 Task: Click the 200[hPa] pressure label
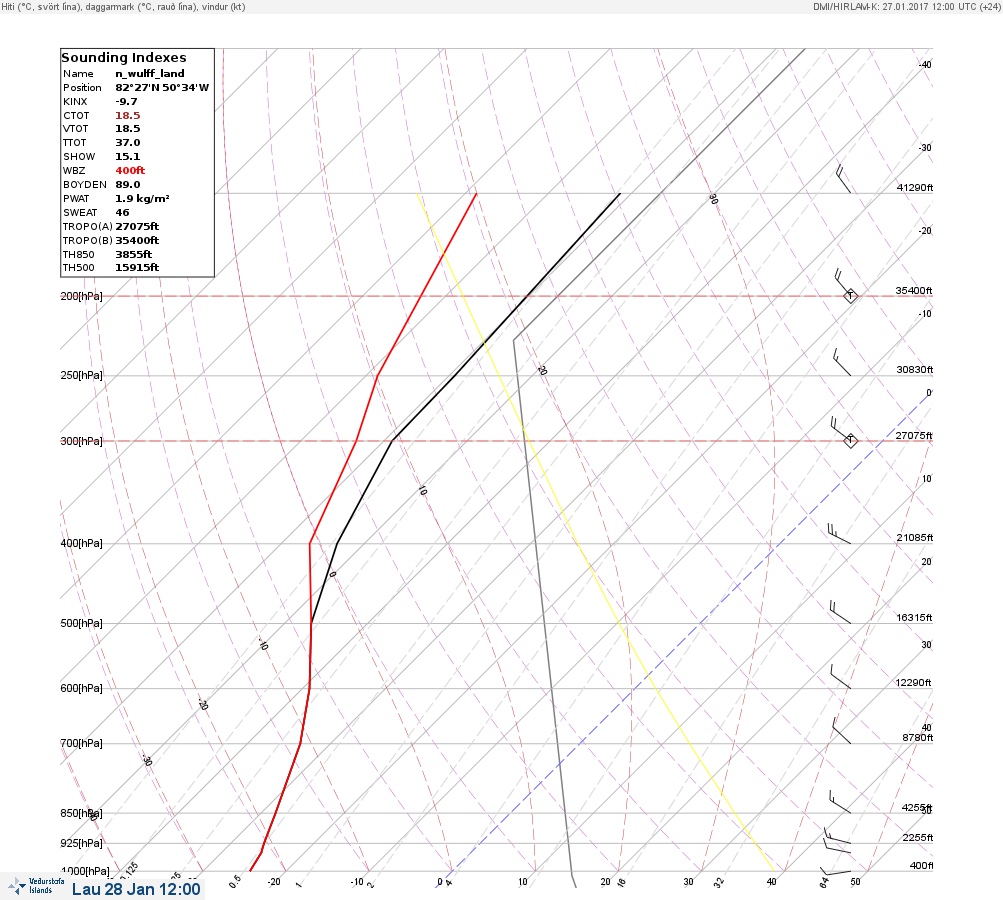tap(81, 296)
